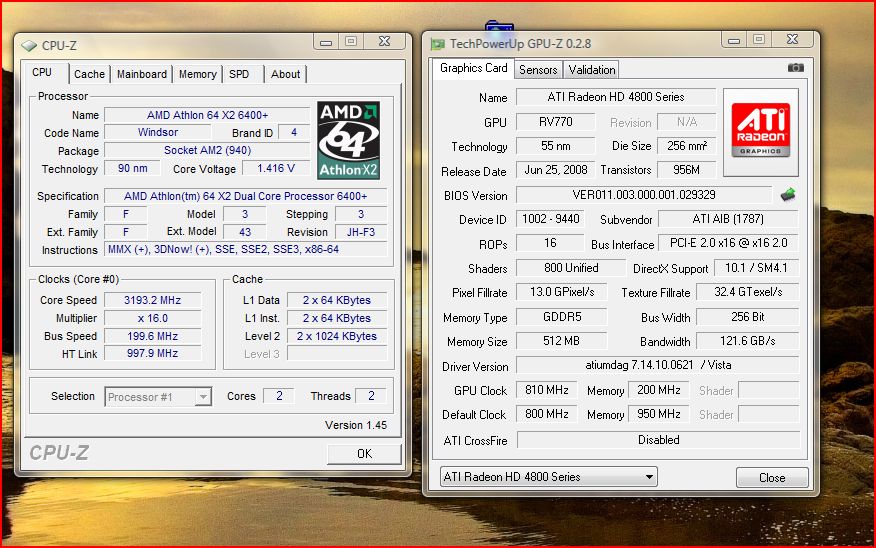Click the OK button in CPU-Z

(364, 454)
